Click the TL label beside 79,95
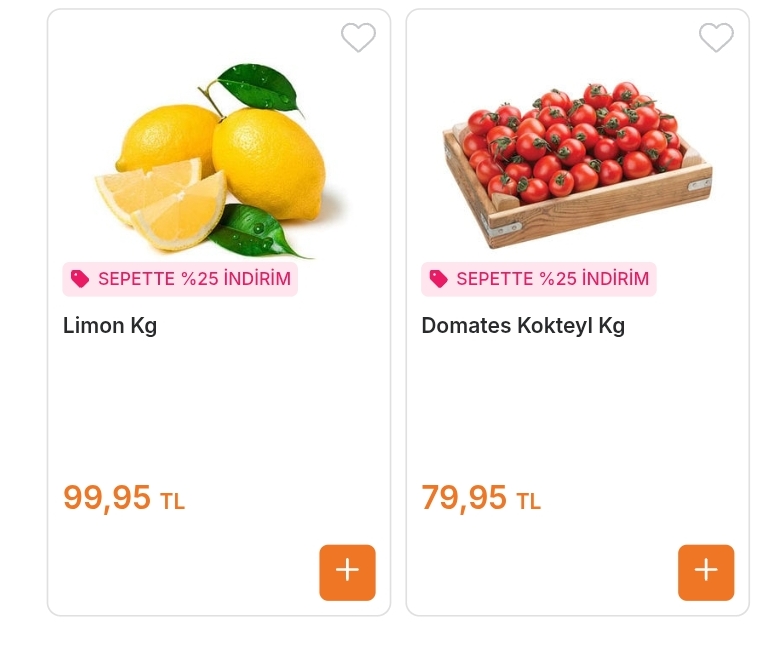783x669 pixels. [528, 501]
